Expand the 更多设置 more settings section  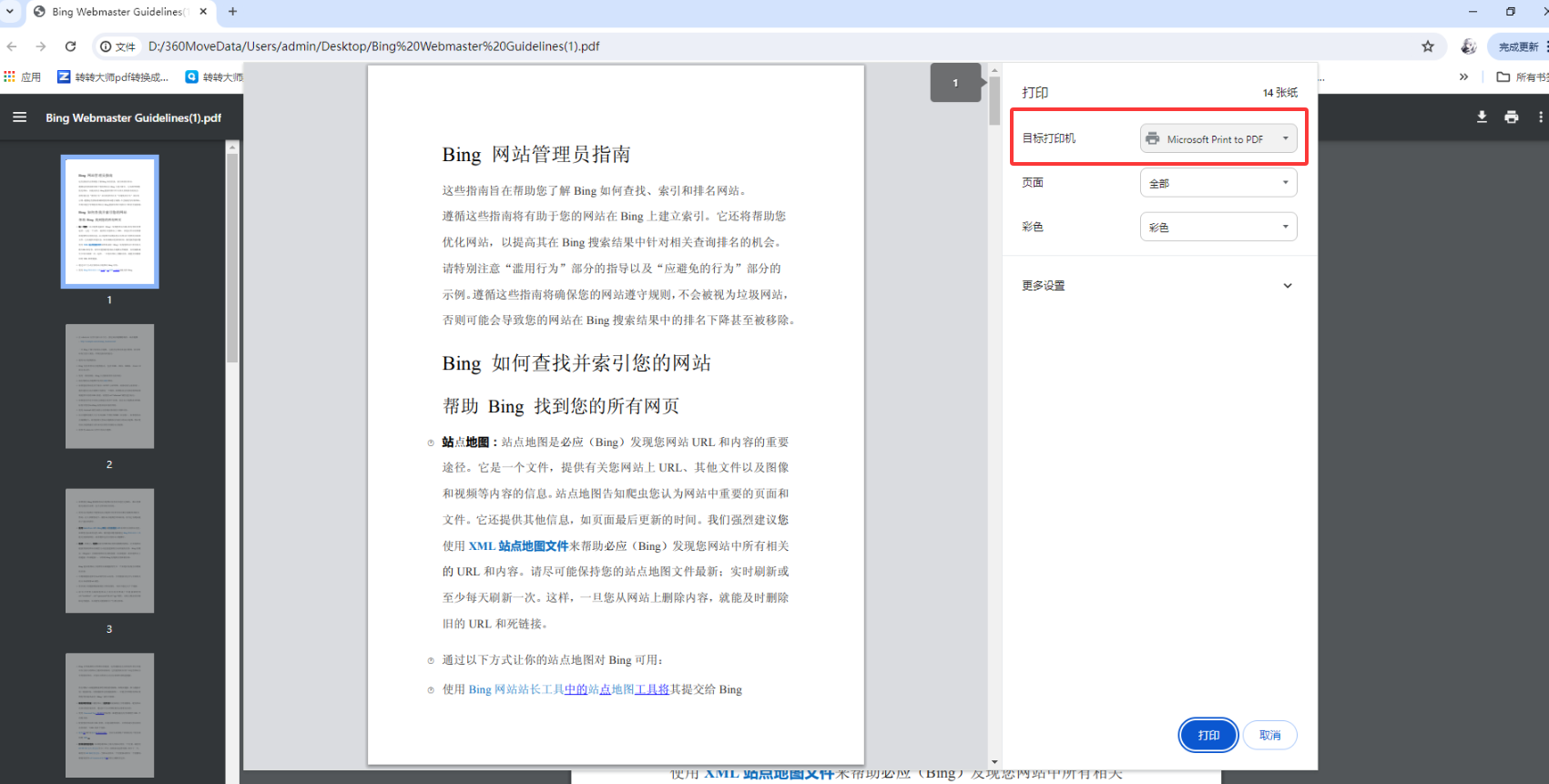point(1158,286)
